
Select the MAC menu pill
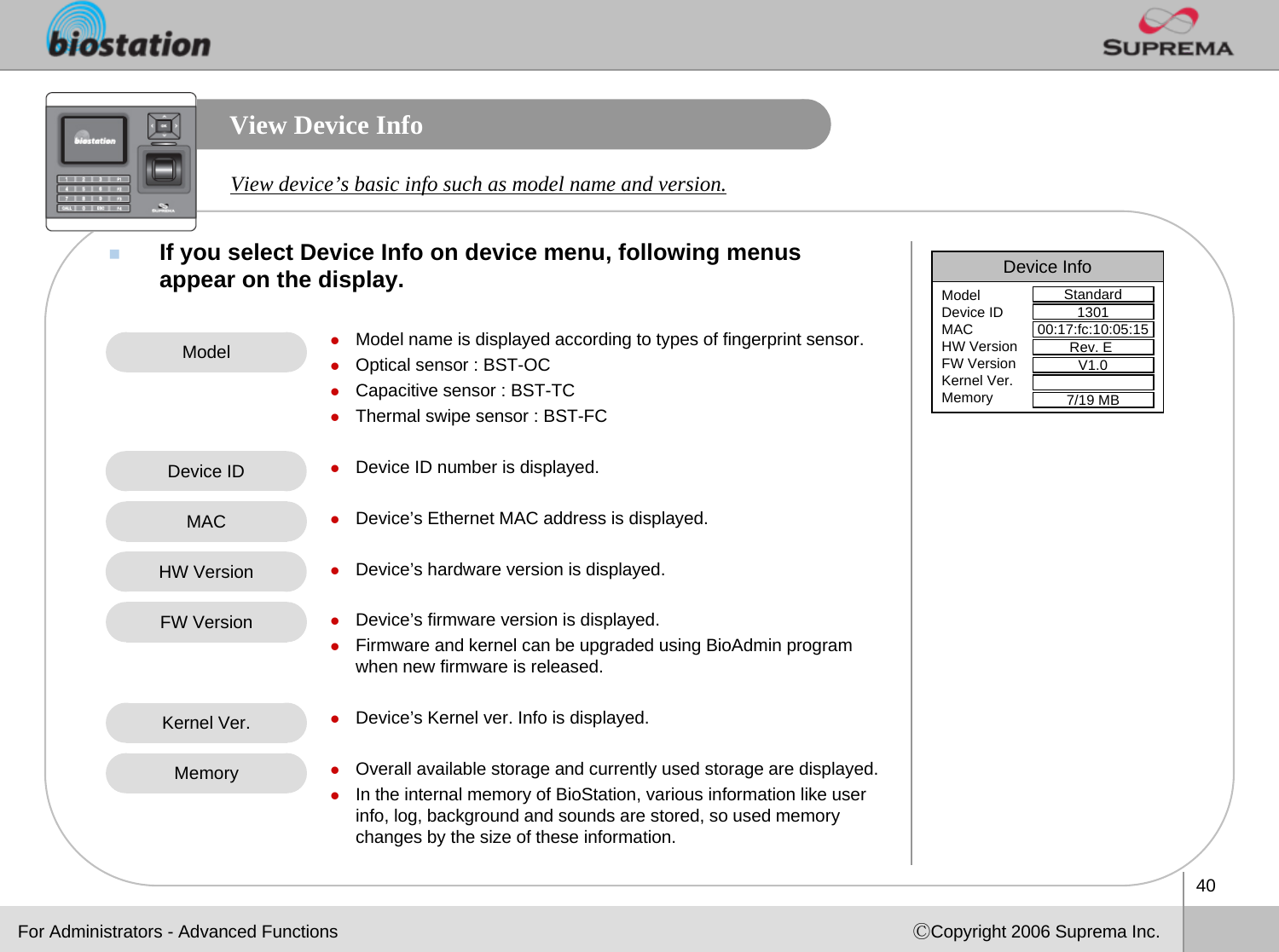click(x=206, y=522)
